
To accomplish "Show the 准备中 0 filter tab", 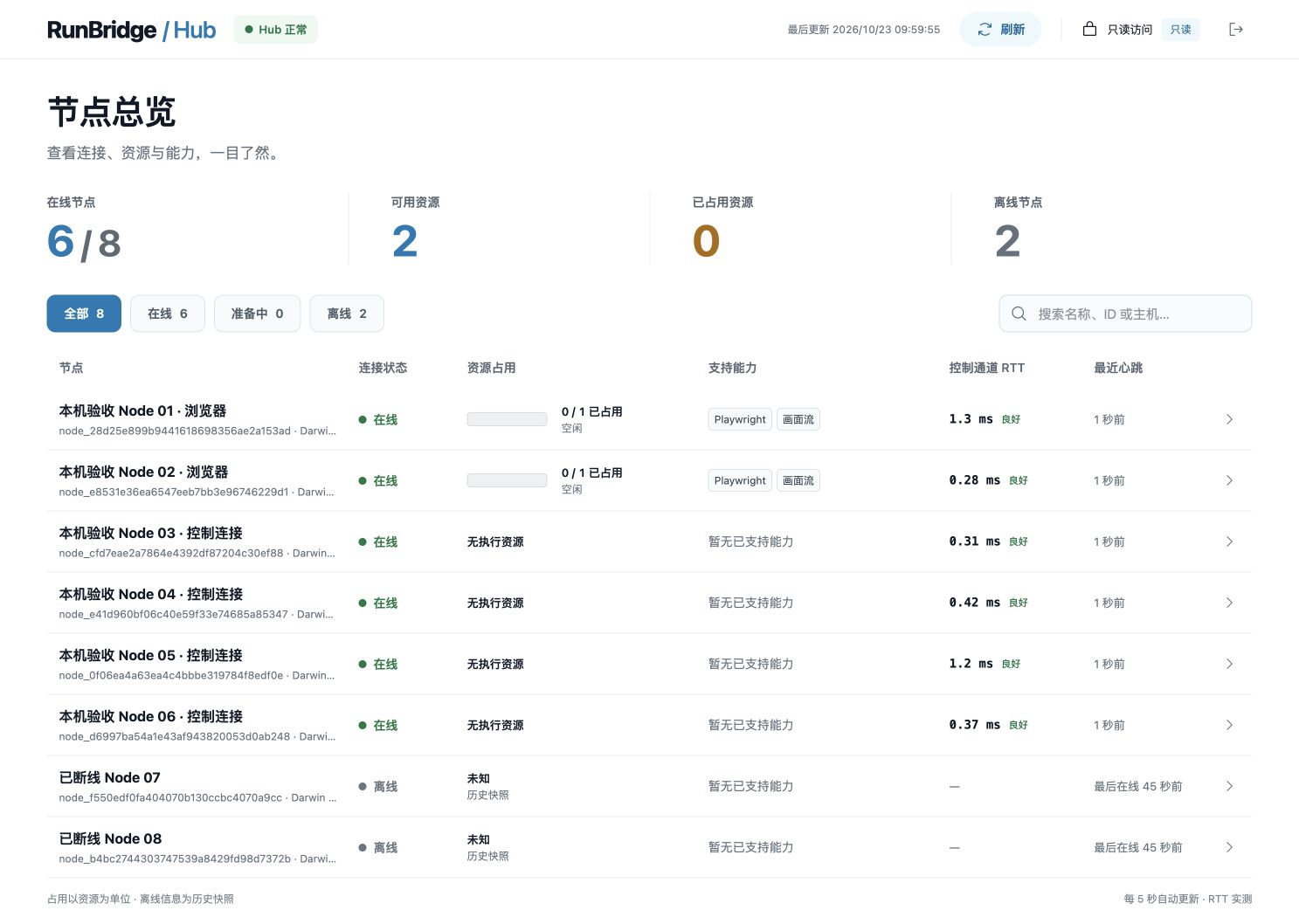I will tap(258, 314).
